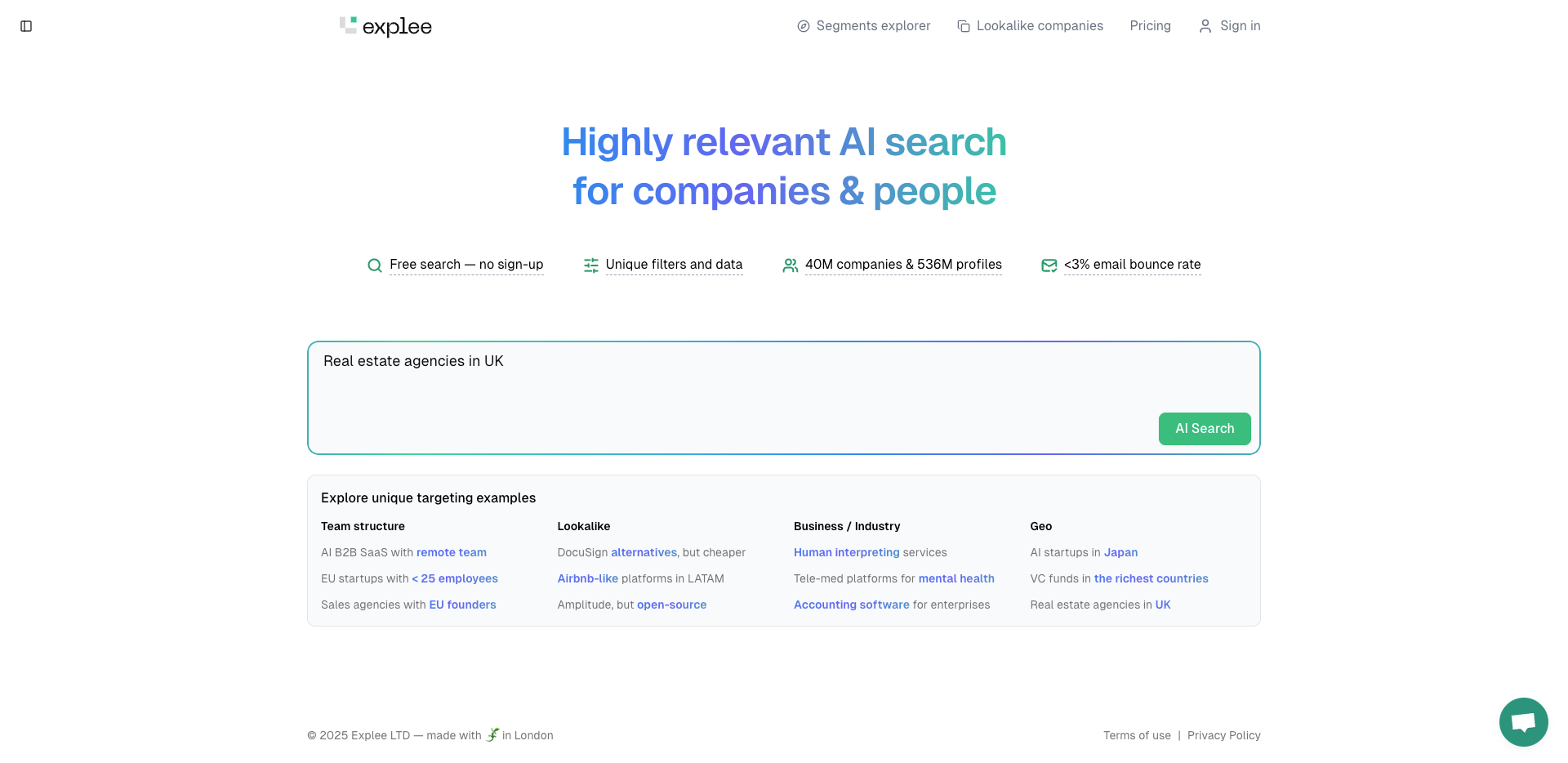The height and width of the screenshot is (763, 1568).
Task: Open the chat support bubble
Action: coord(1523,722)
